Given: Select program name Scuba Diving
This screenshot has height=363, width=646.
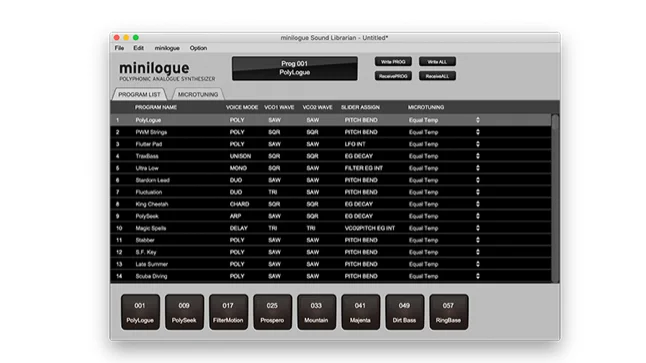Looking at the screenshot, I should coord(151,276).
